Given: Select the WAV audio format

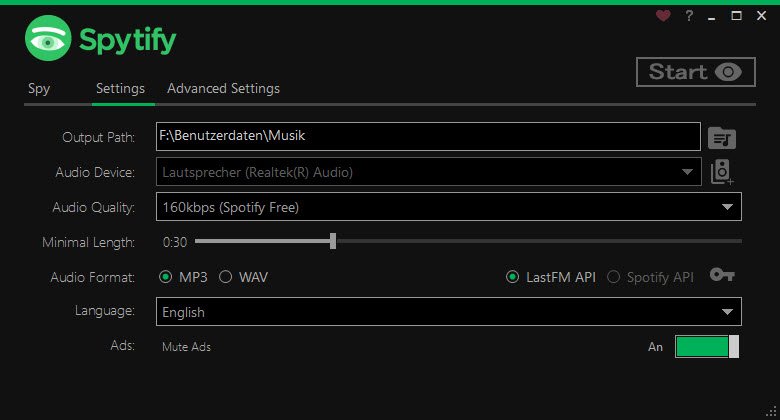Looking at the screenshot, I should click(225, 277).
